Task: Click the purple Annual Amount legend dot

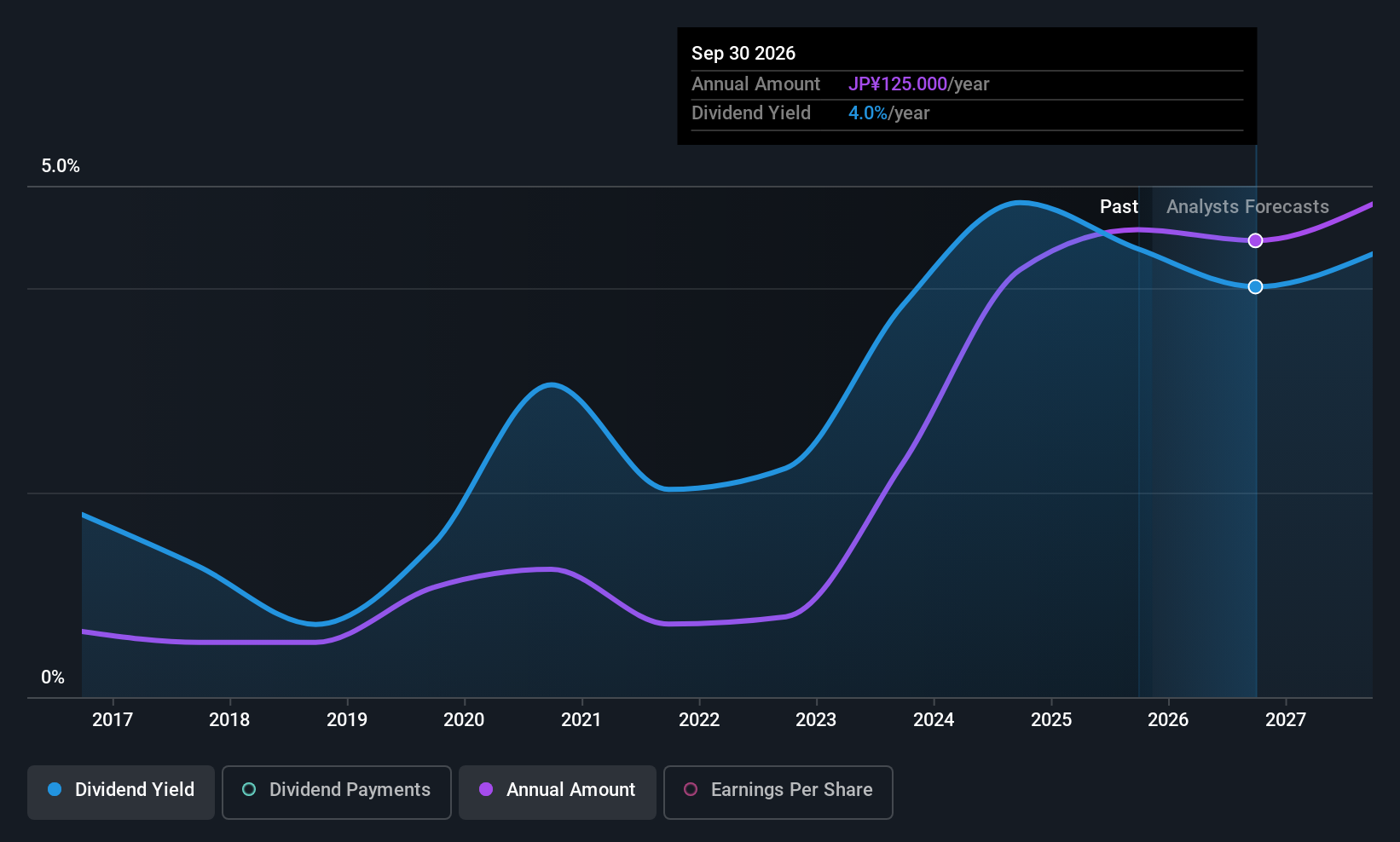Action: (x=485, y=790)
